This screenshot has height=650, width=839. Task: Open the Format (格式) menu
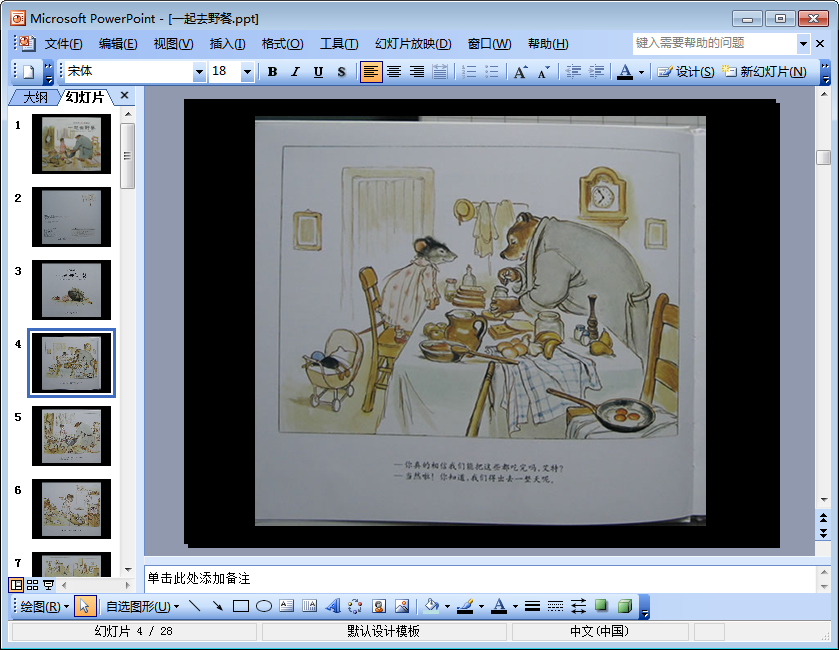point(283,44)
